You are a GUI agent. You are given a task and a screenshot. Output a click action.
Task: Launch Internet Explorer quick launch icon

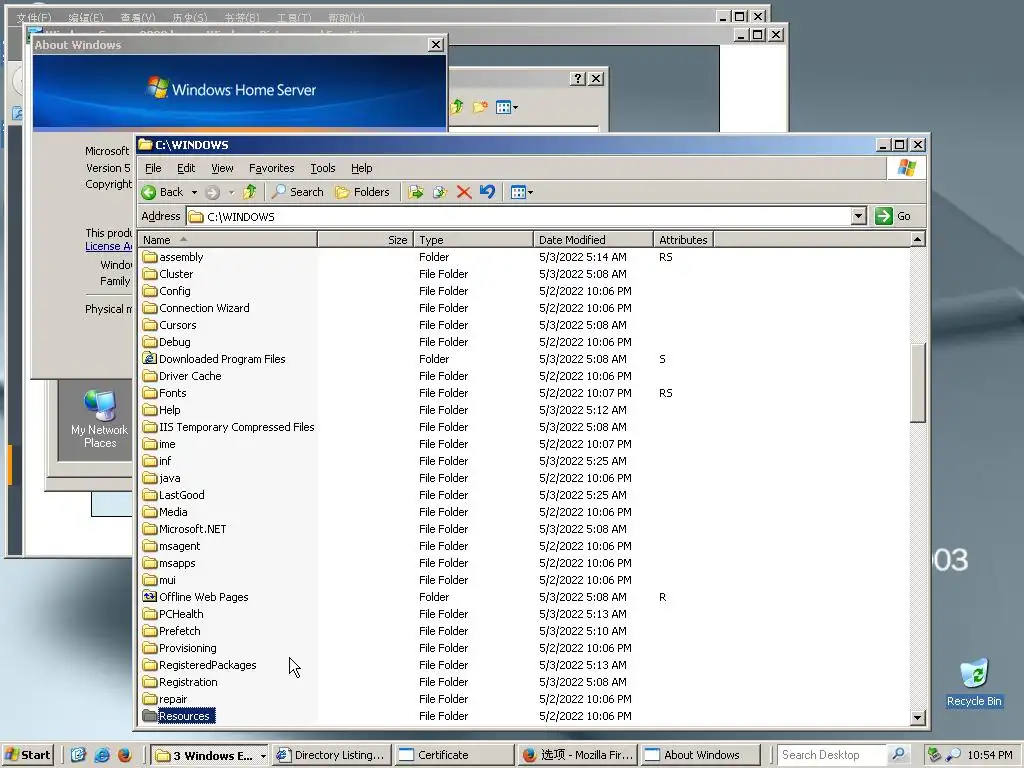(102, 755)
